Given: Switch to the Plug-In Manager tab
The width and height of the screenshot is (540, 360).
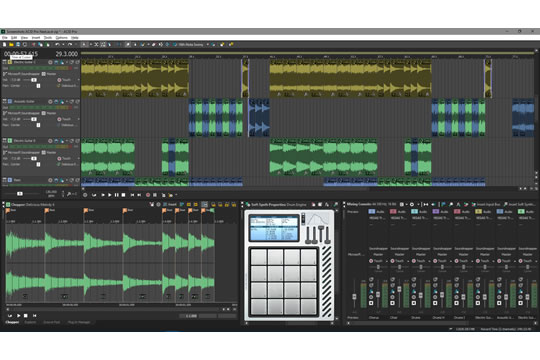Looking at the screenshot, I should (x=79, y=322).
